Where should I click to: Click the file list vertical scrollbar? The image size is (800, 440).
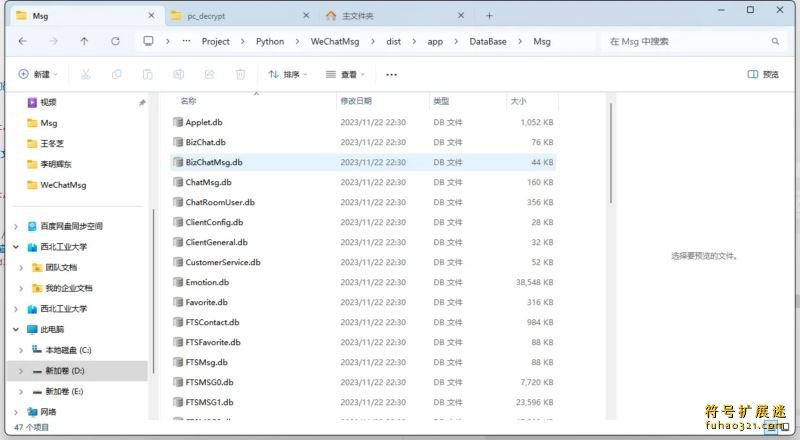[610, 153]
